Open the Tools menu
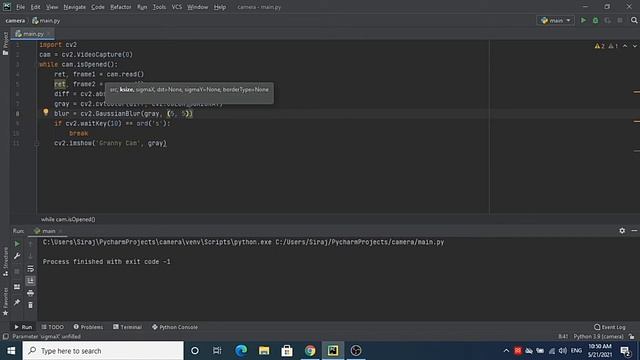 (159, 7)
